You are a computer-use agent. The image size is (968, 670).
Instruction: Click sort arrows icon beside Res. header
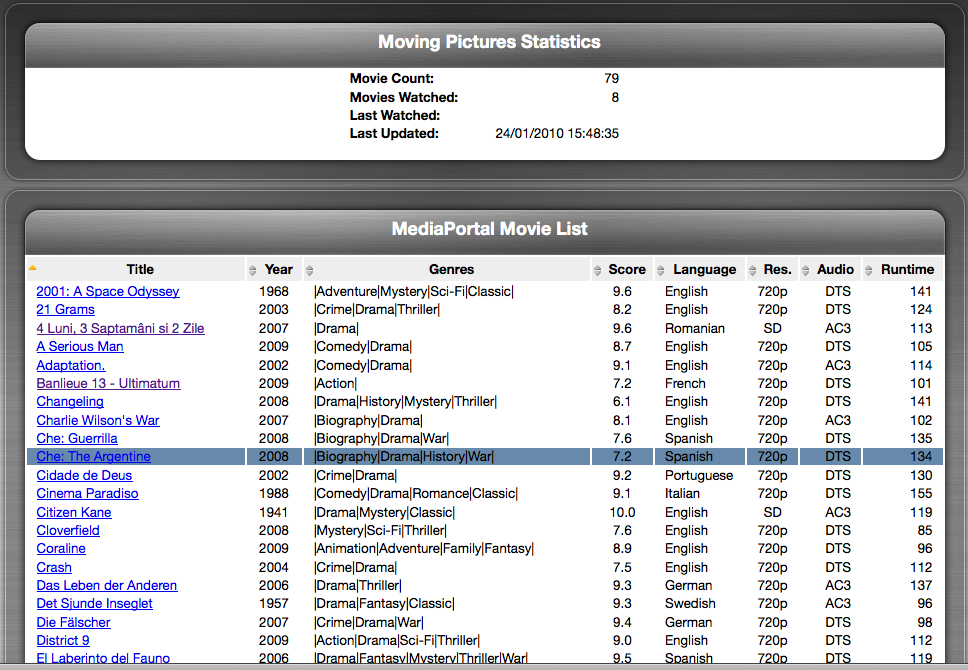pyautogui.click(x=752, y=270)
